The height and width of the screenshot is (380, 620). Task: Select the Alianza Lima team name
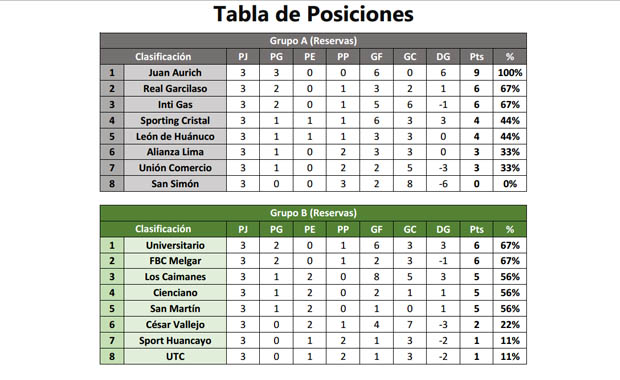[175, 152]
